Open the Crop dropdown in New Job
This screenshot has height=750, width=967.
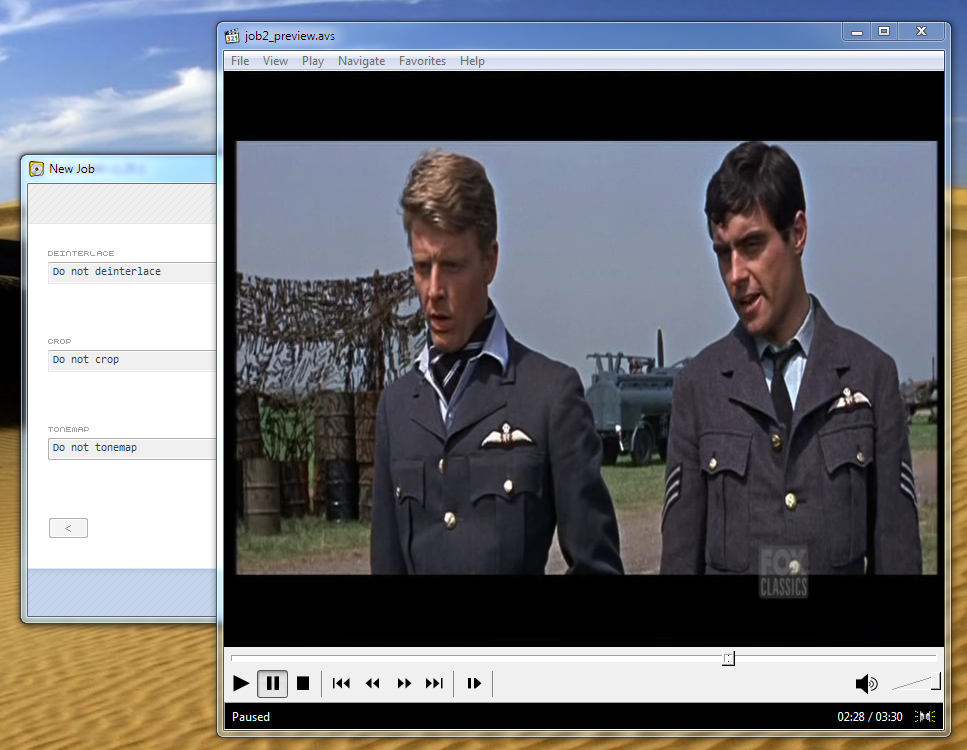coord(132,360)
